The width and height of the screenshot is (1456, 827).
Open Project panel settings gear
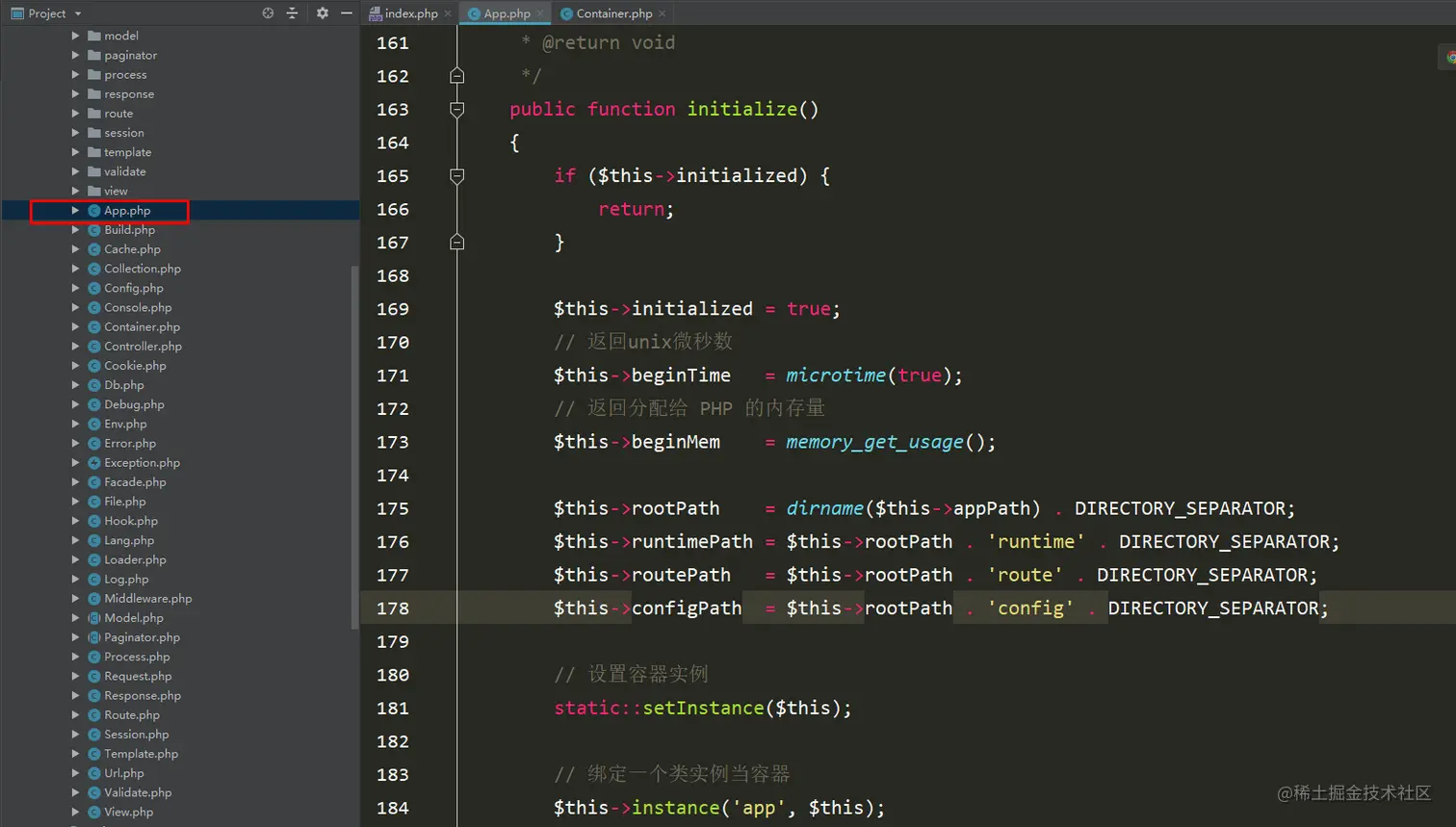pos(323,13)
